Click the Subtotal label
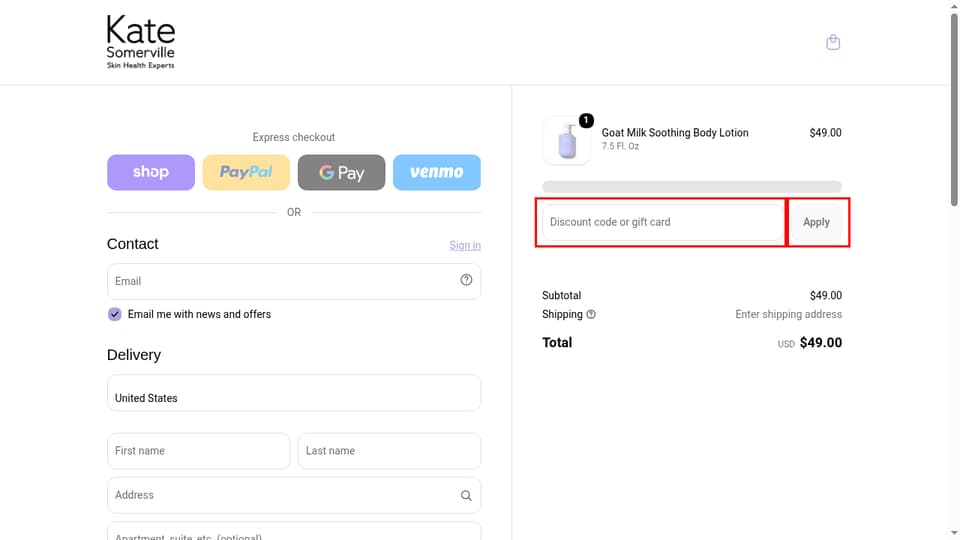The height and width of the screenshot is (540, 960). (x=561, y=295)
